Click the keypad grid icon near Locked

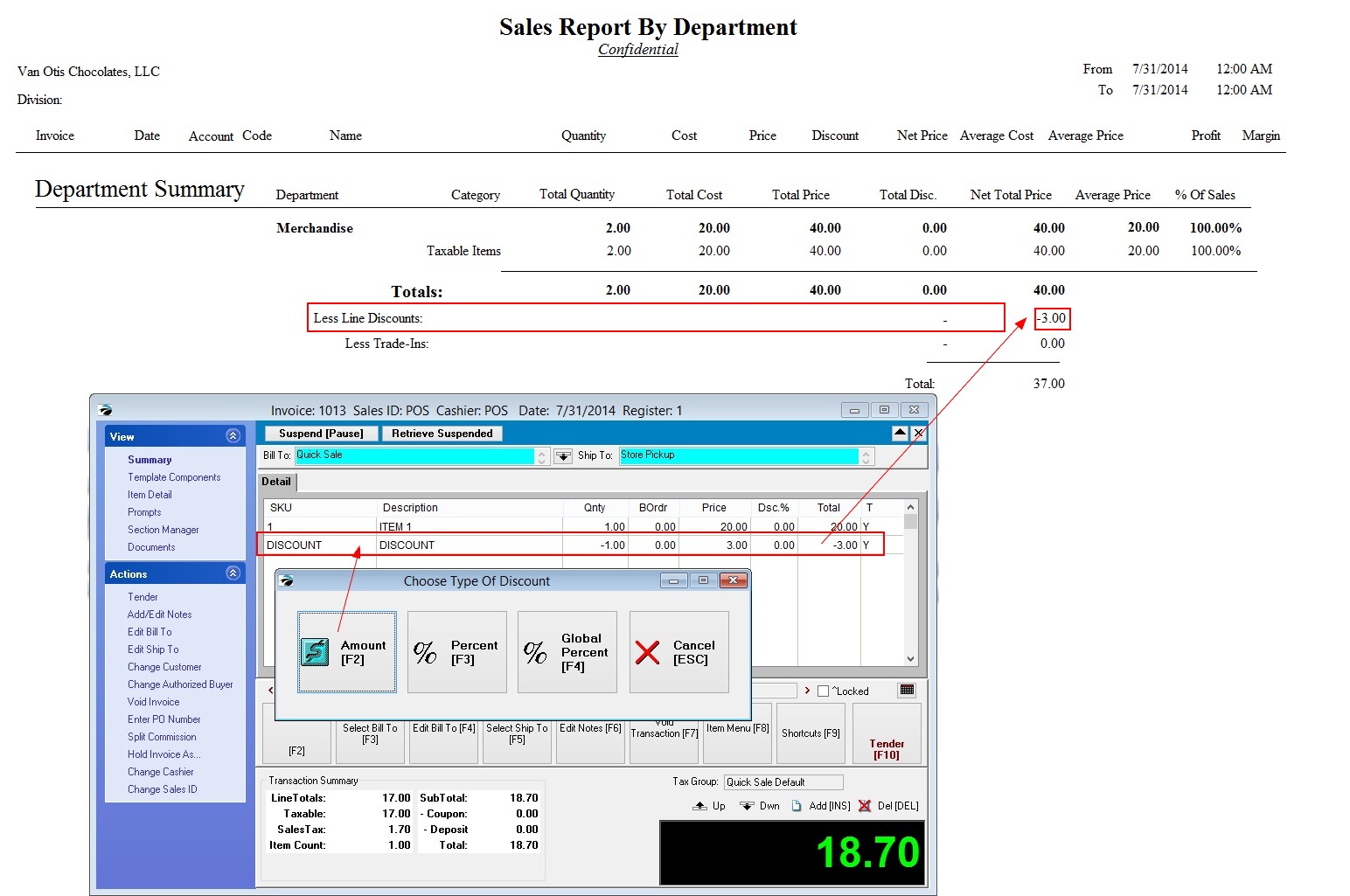point(908,690)
